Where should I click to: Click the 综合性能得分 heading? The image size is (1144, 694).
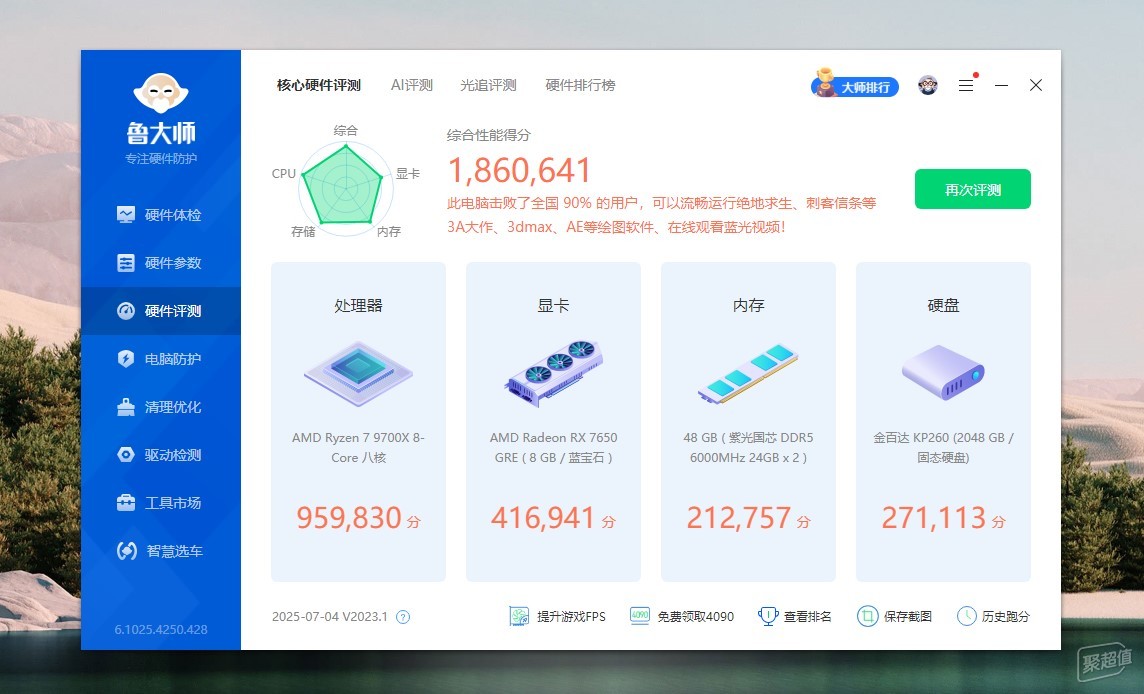pos(489,135)
